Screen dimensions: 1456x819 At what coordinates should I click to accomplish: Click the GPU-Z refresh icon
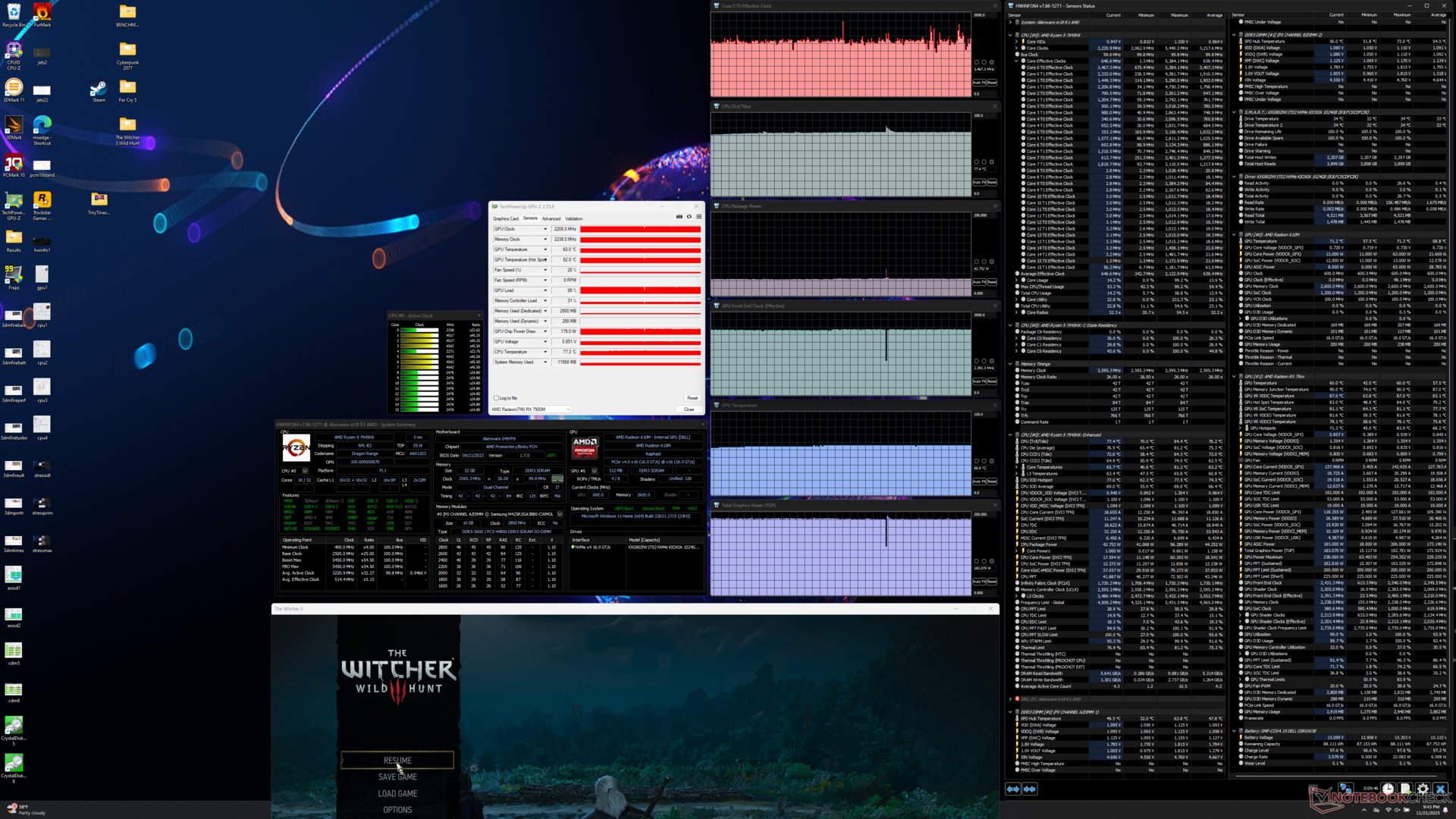(x=689, y=217)
